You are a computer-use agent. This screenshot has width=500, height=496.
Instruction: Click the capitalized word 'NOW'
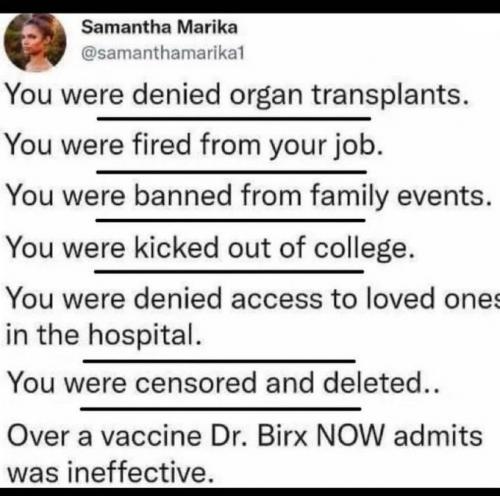[x=350, y=435]
